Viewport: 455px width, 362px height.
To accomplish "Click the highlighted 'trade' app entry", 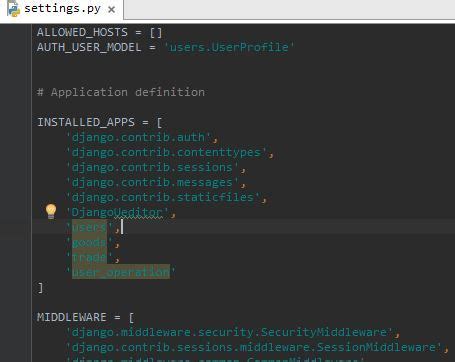I will (89, 257).
